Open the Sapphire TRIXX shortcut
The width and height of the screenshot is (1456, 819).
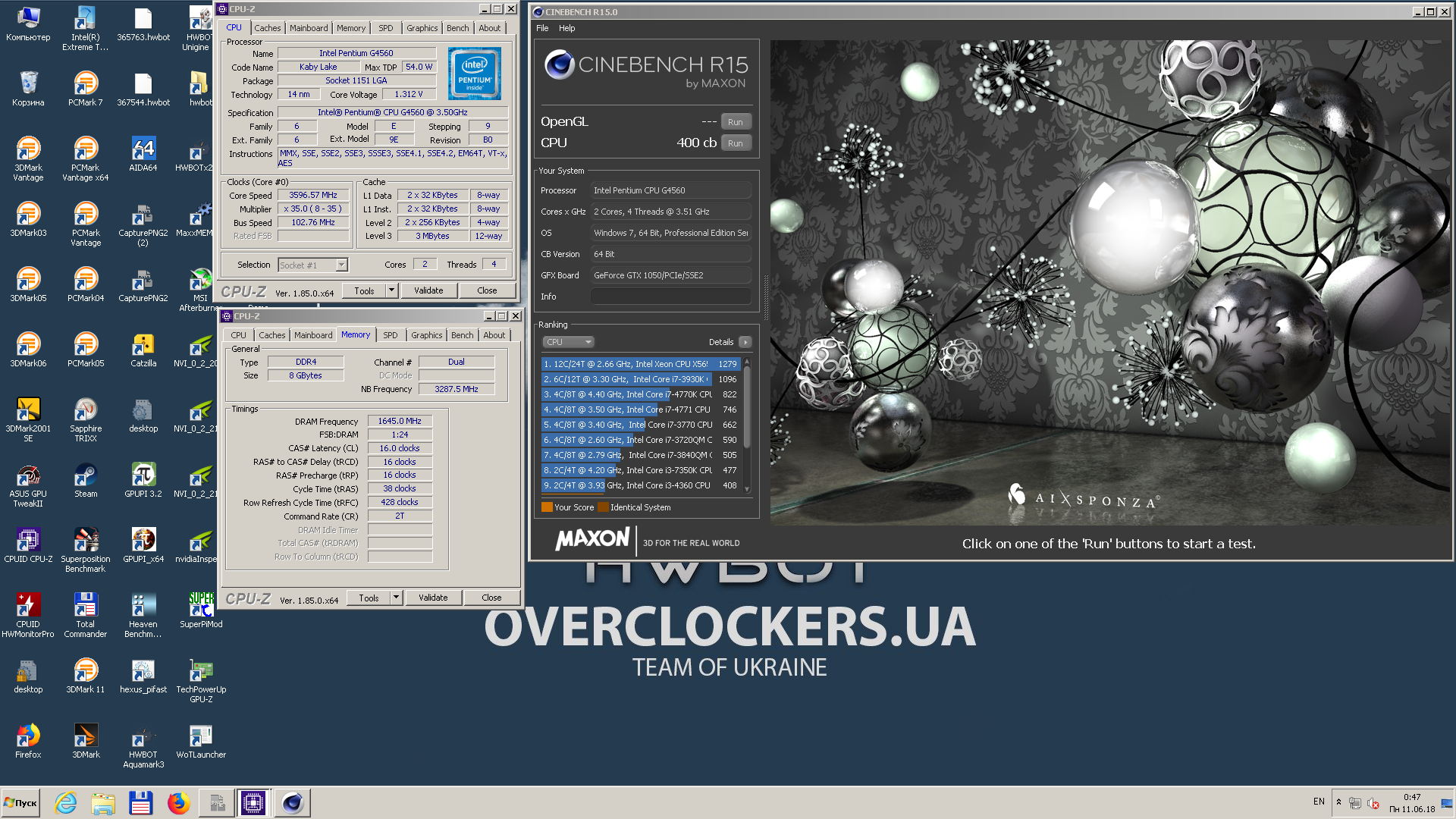coord(86,420)
